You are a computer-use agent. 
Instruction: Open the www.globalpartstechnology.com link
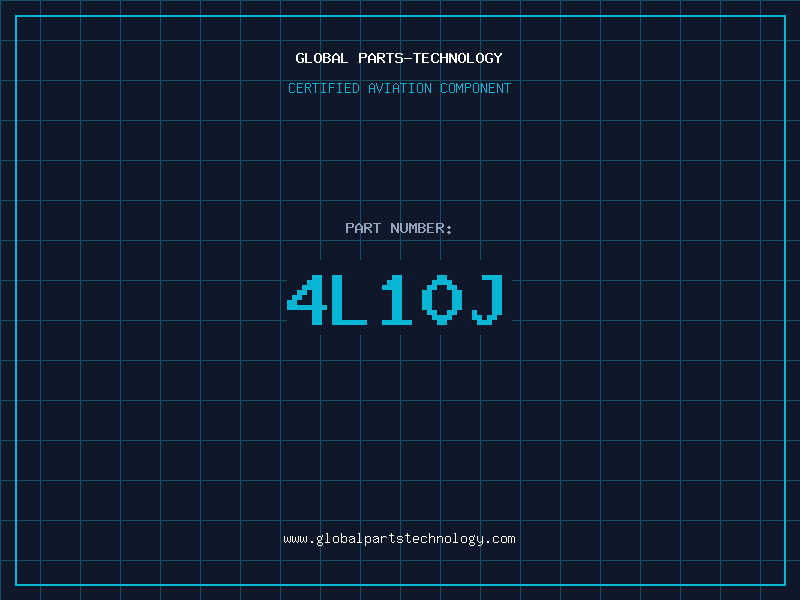point(399,539)
